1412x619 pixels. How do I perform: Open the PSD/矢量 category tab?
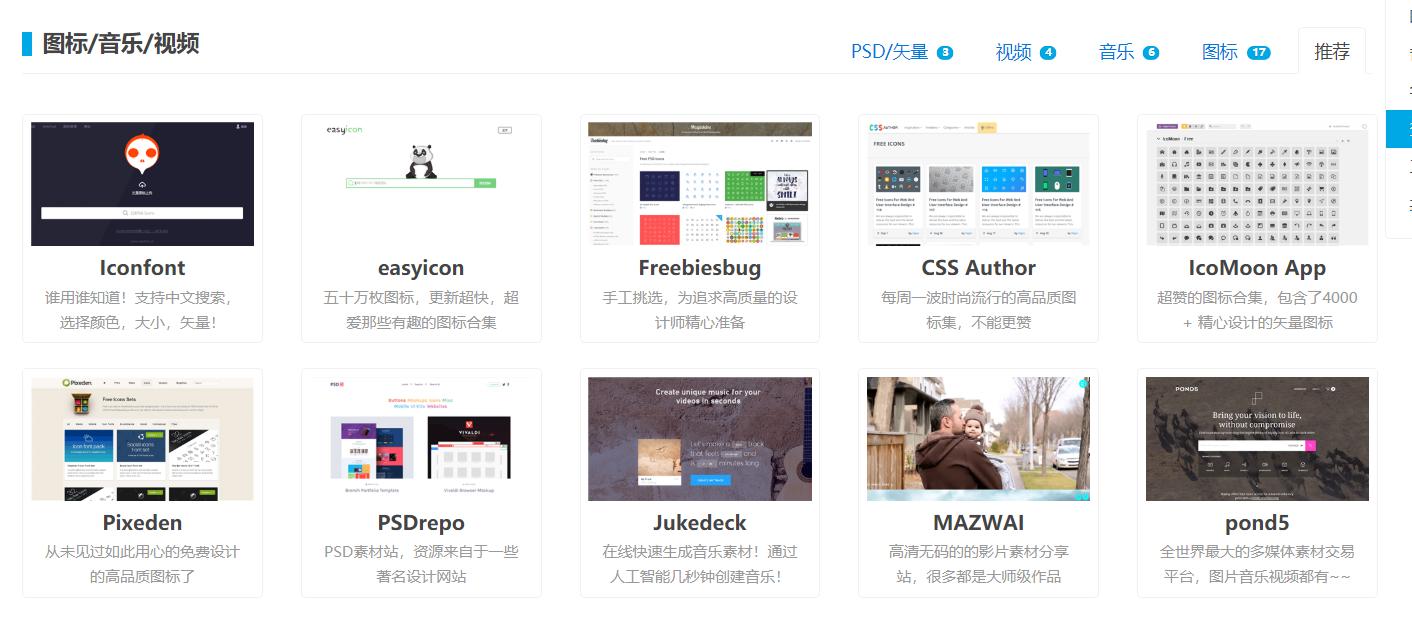[x=899, y=52]
